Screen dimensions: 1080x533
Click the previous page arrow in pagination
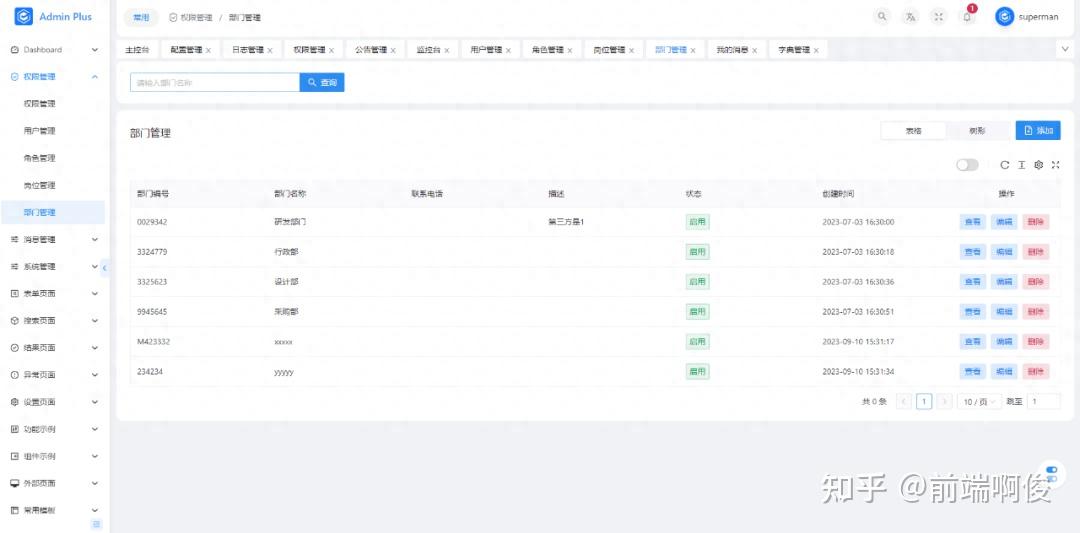coord(904,401)
